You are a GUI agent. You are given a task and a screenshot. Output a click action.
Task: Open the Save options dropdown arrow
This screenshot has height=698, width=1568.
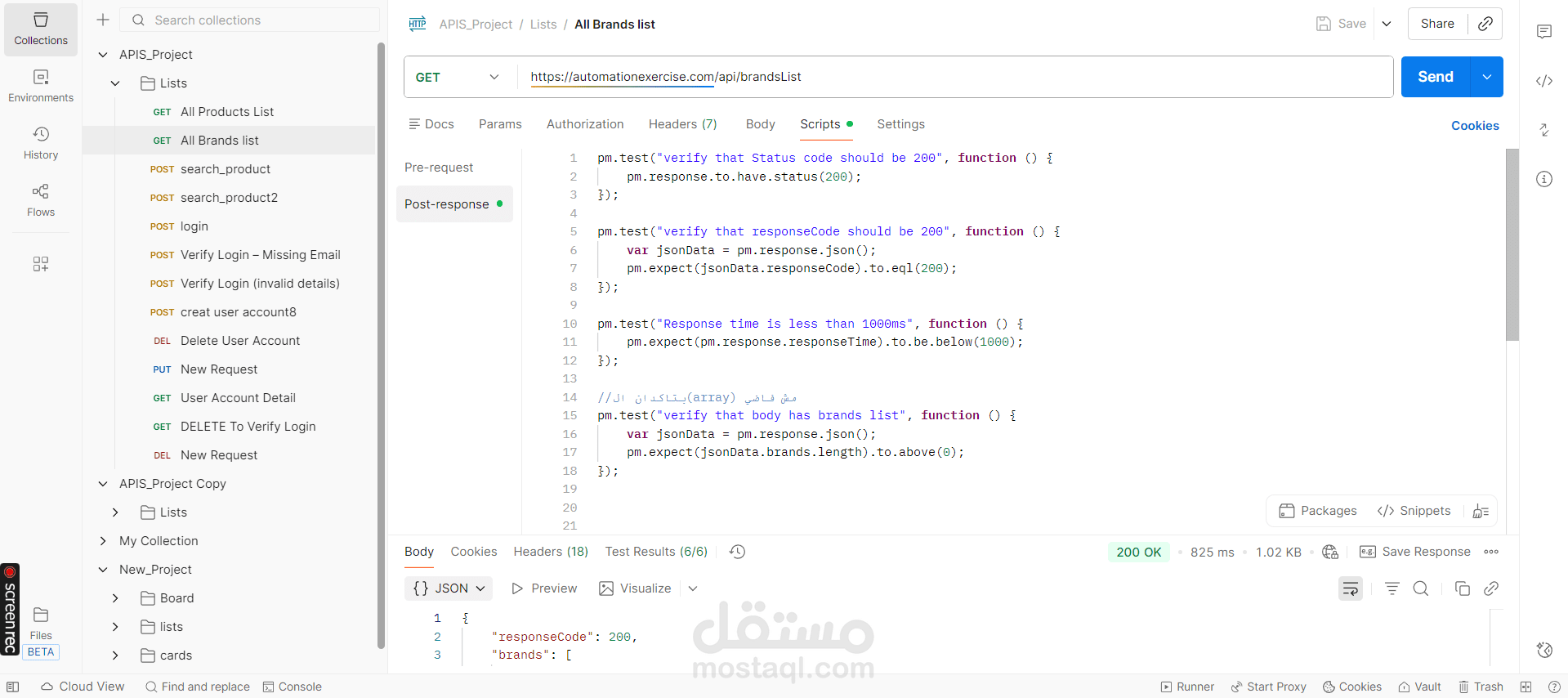[1387, 24]
